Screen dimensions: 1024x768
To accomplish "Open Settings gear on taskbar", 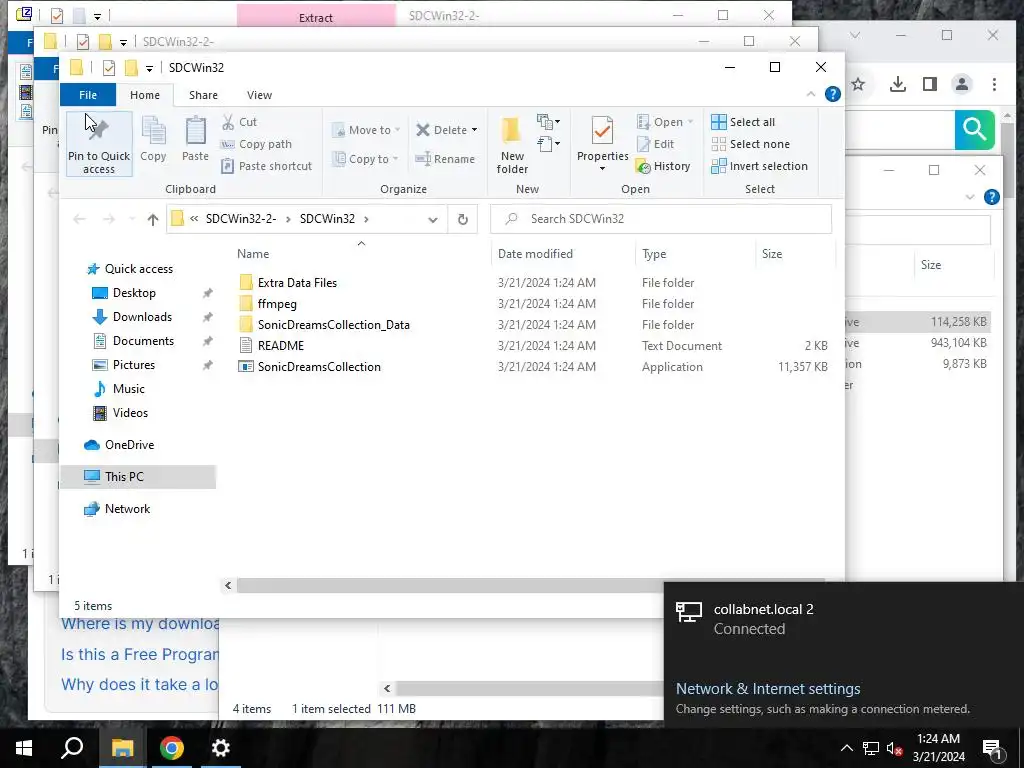I will coord(221,748).
